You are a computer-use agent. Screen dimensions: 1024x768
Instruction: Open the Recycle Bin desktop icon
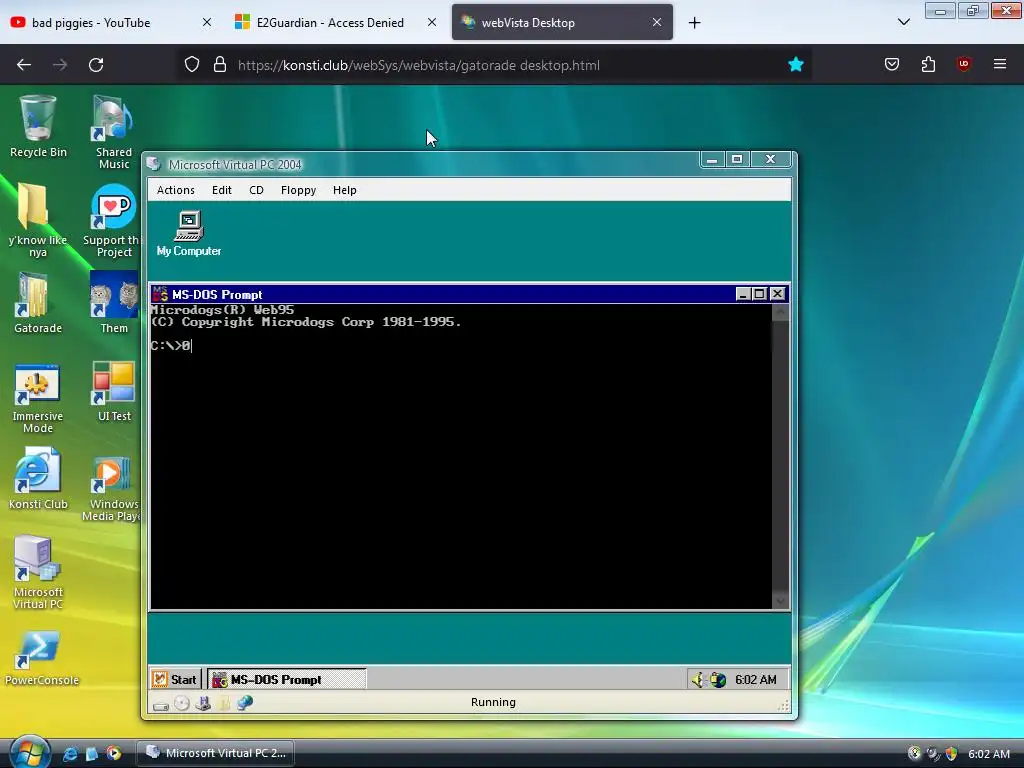[x=38, y=127]
